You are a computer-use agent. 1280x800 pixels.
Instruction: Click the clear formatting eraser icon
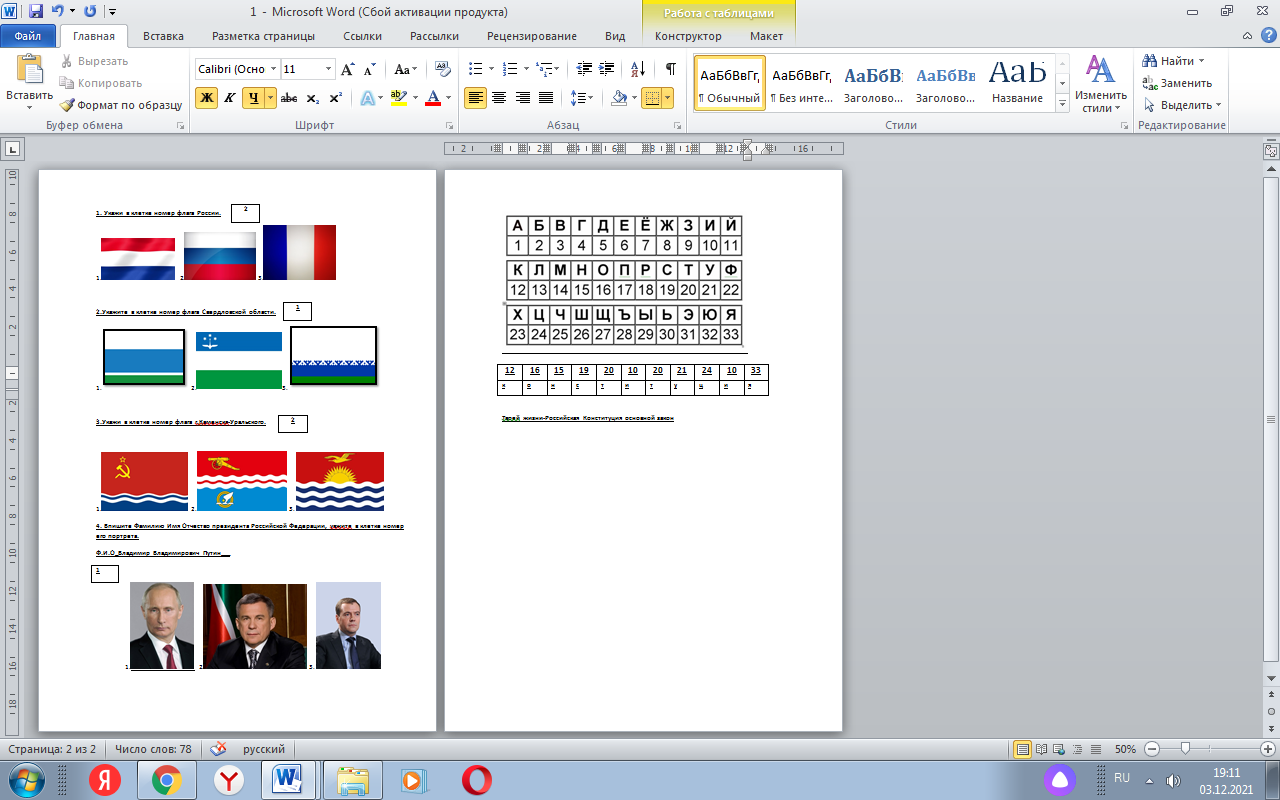coord(443,69)
